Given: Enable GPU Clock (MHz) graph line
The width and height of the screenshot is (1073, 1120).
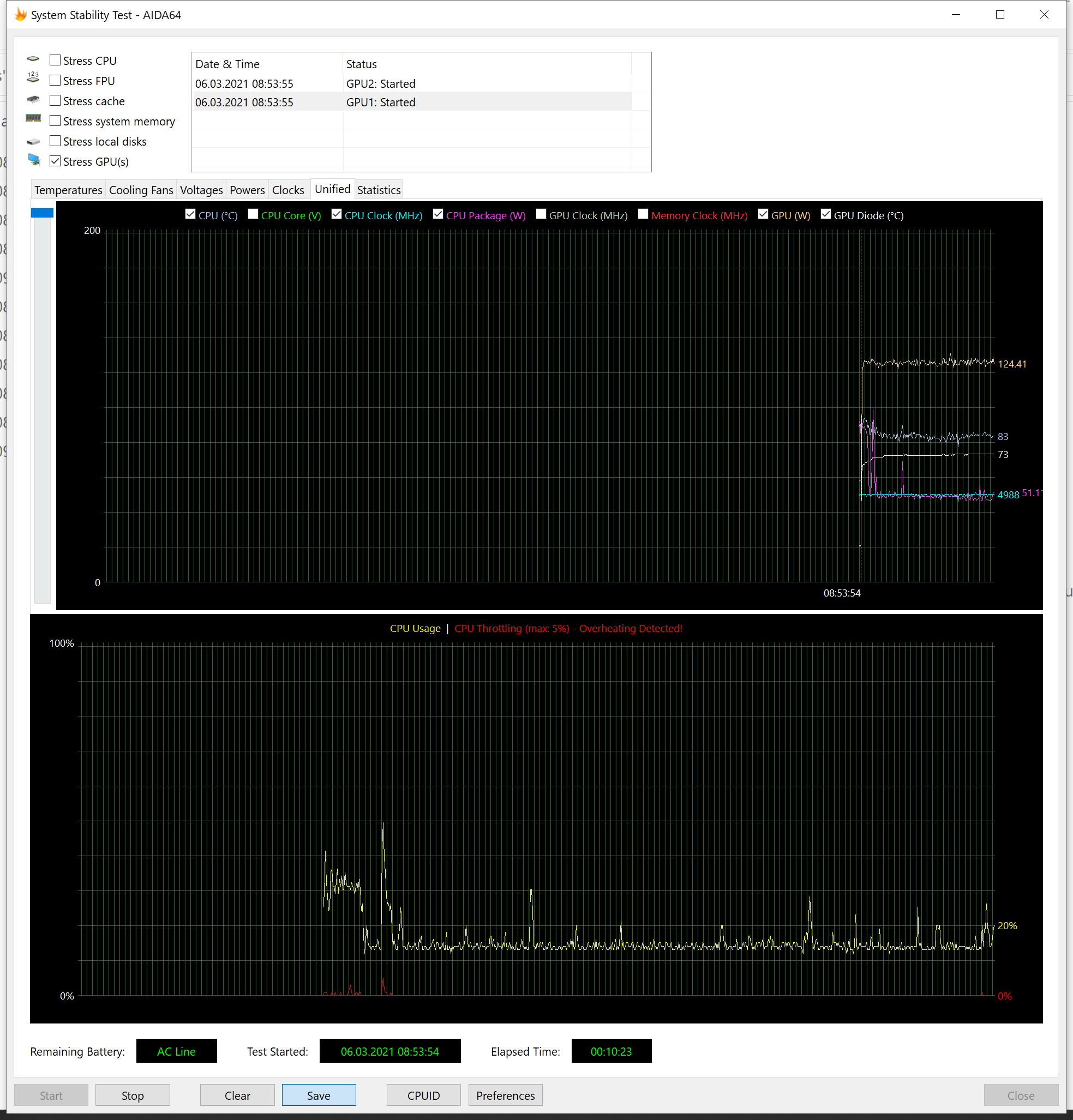Looking at the screenshot, I should tap(541, 214).
